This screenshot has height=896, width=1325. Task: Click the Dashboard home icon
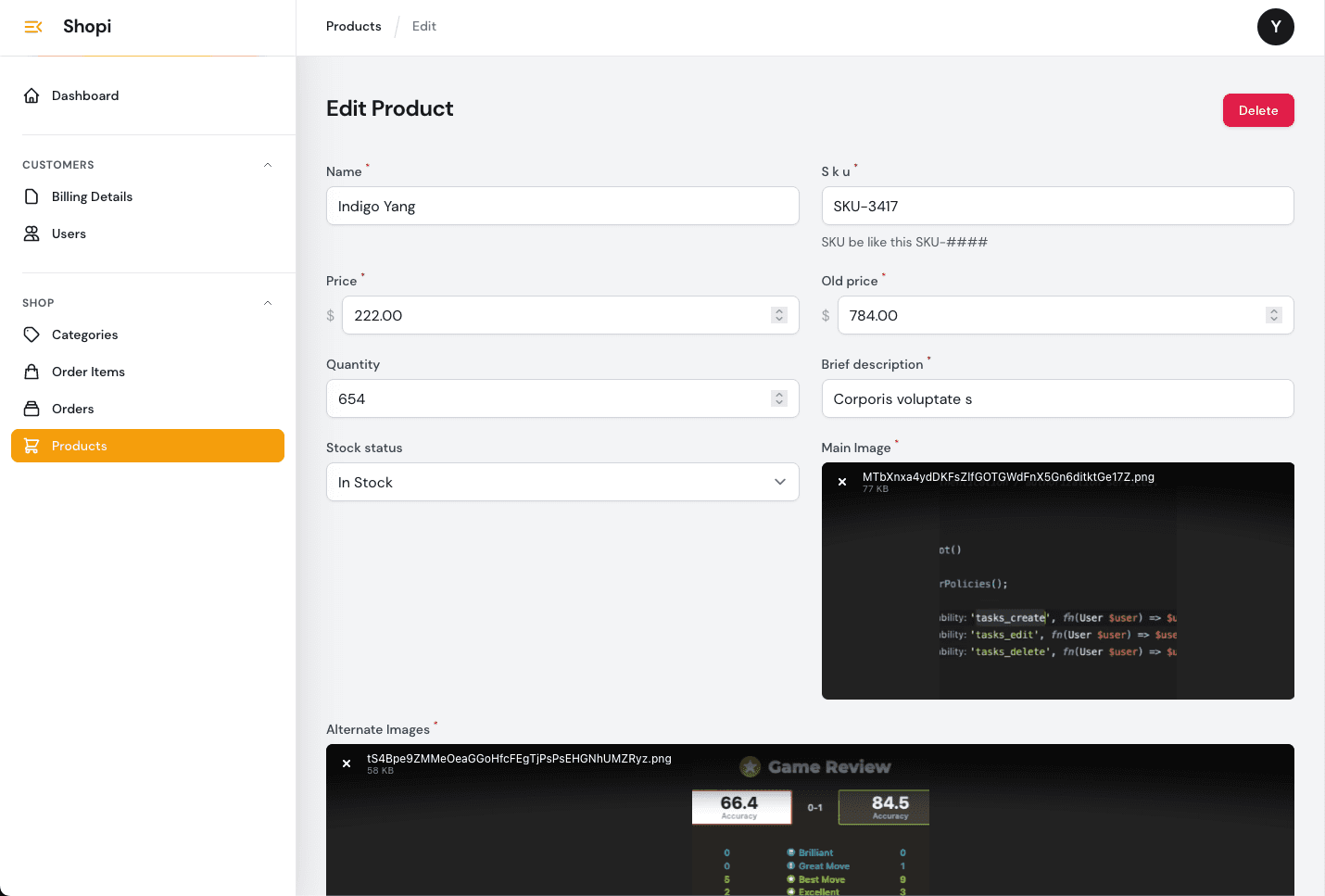[x=32, y=95]
